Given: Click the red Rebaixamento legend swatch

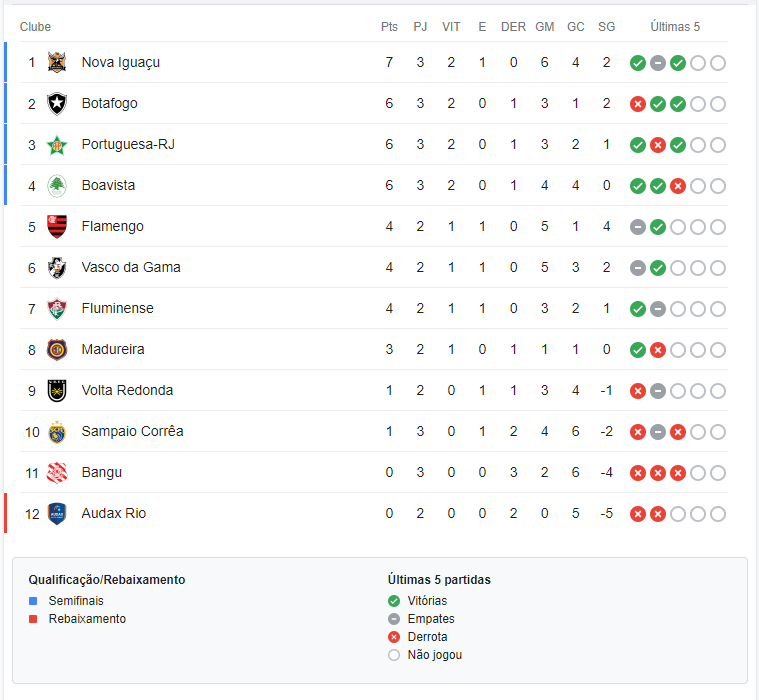Looking at the screenshot, I should point(33,619).
